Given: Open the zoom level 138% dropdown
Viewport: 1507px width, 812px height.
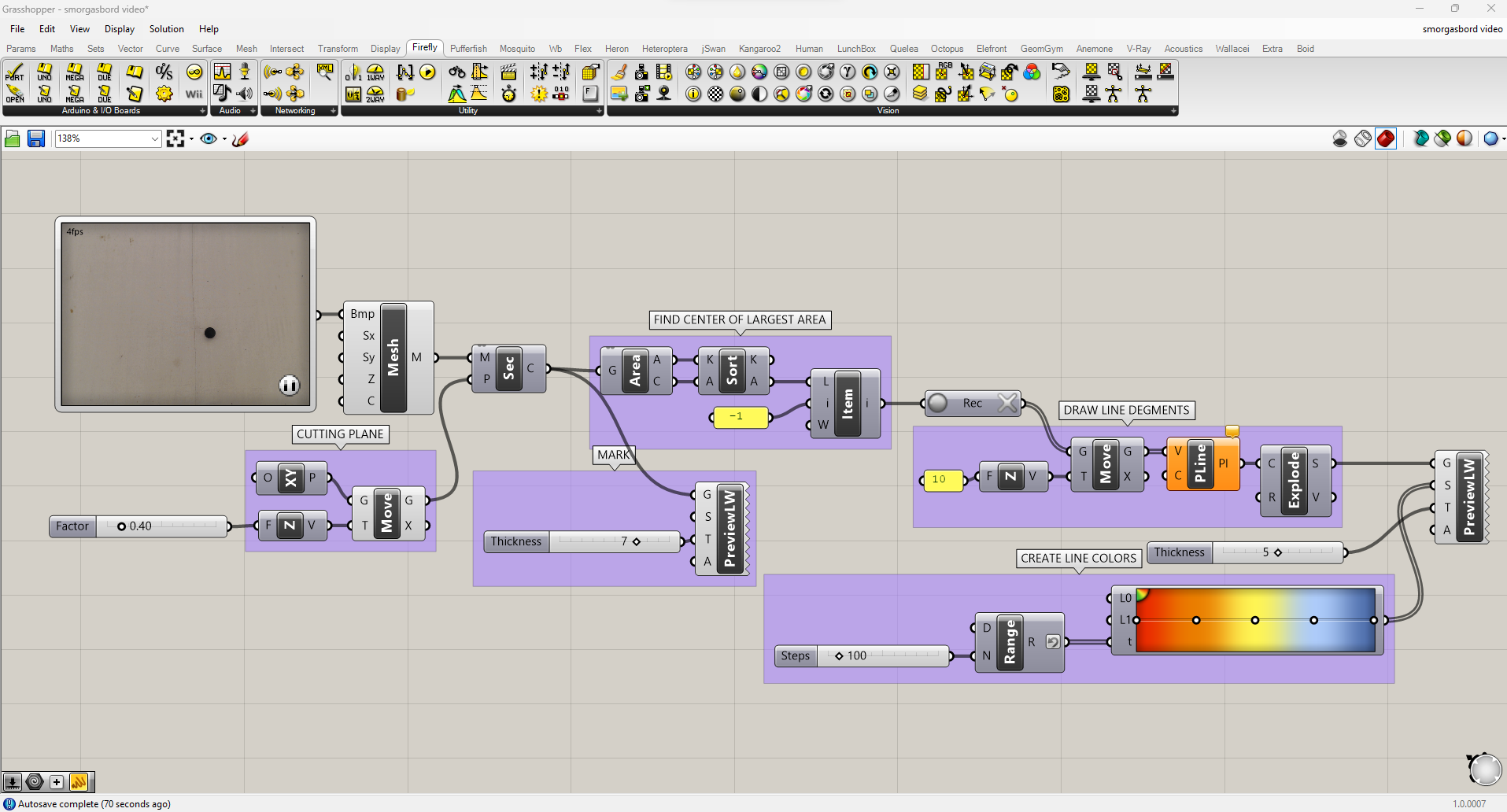Looking at the screenshot, I should pos(154,139).
